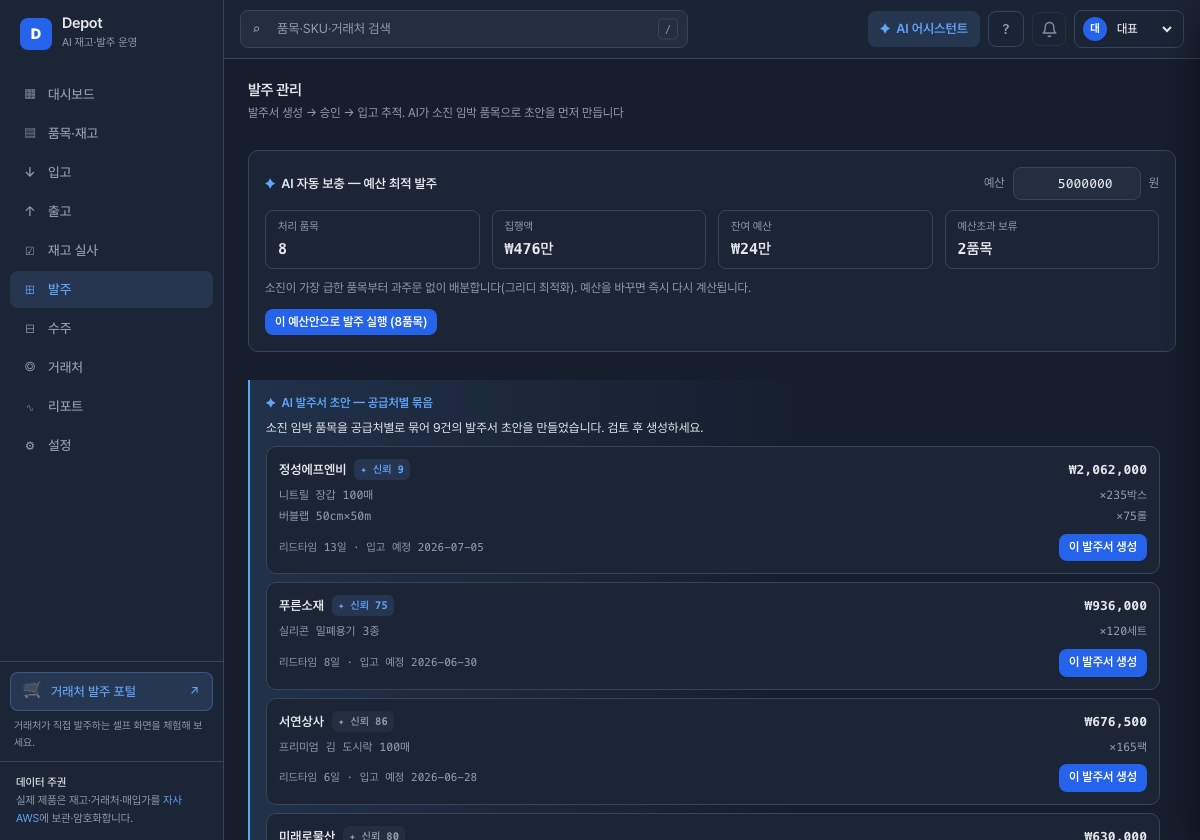Click lead time text 입고 예정 2026-07-05
Image resolution: width=1200 pixels, height=840 pixels.
tap(425, 547)
